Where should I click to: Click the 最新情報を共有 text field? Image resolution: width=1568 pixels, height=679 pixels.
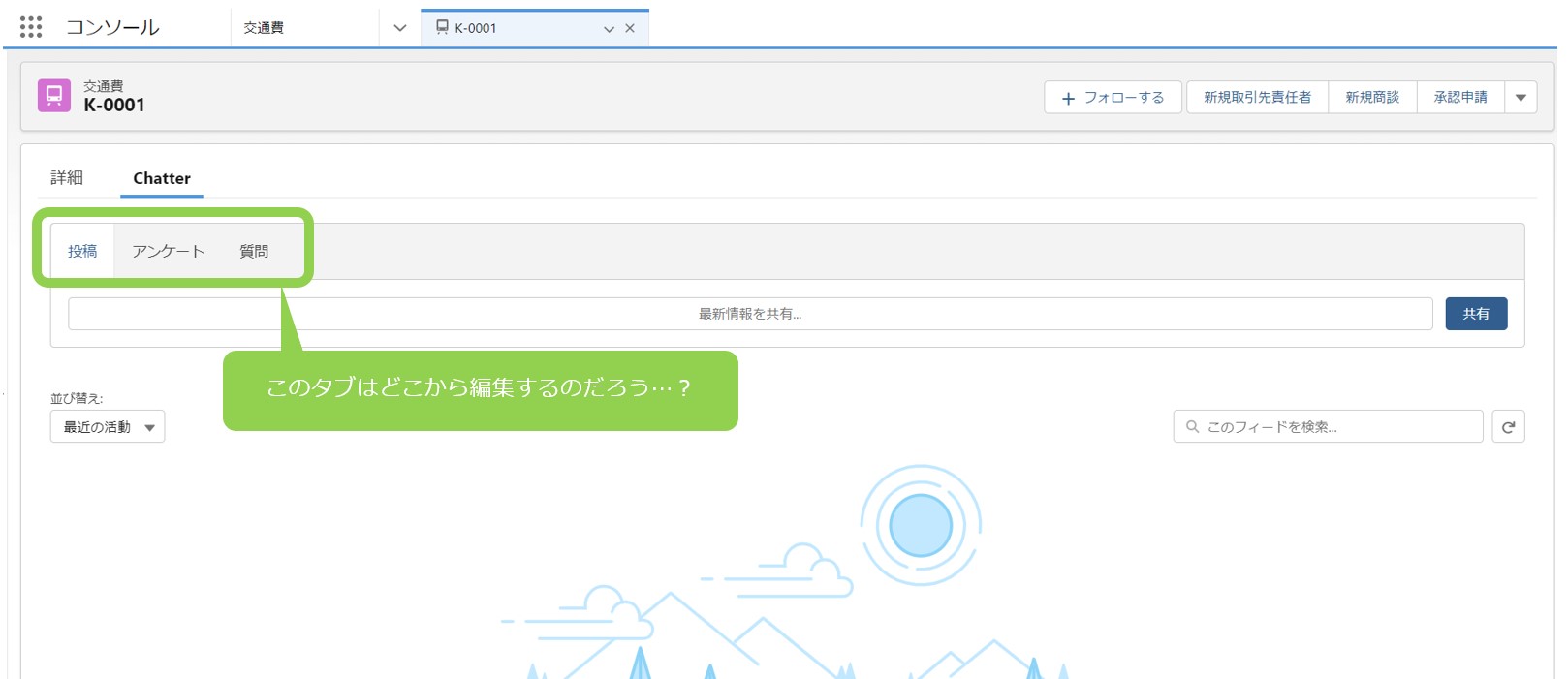pyautogui.click(x=749, y=314)
